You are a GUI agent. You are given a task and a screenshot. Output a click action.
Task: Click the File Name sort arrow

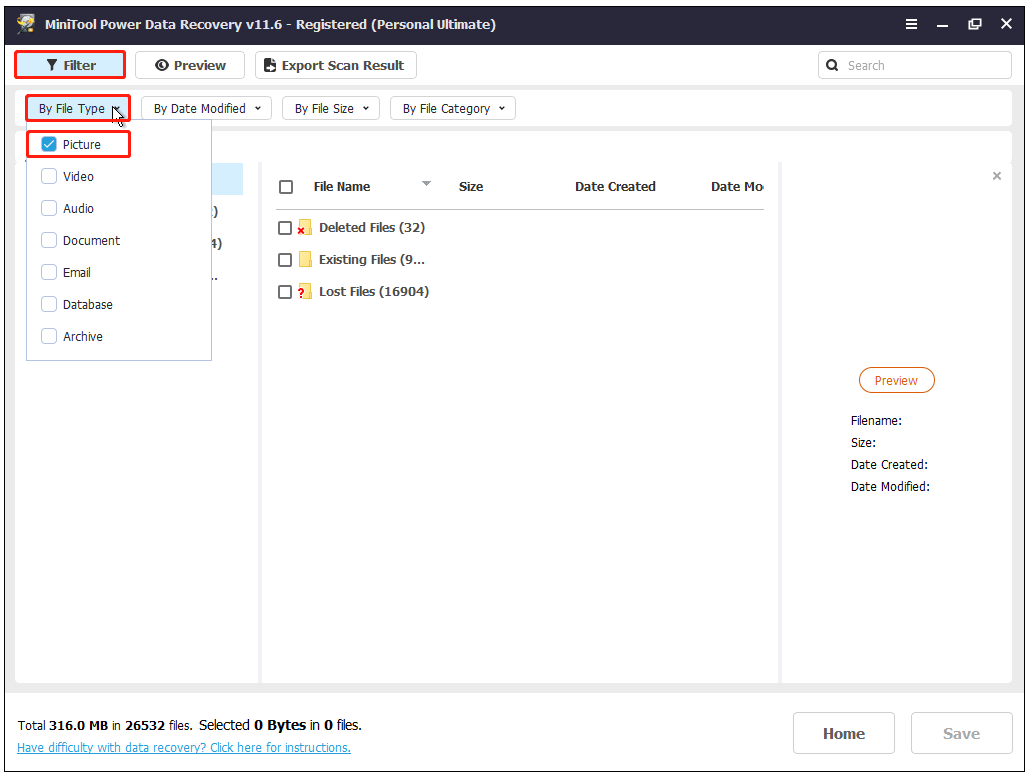pos(426,184)
